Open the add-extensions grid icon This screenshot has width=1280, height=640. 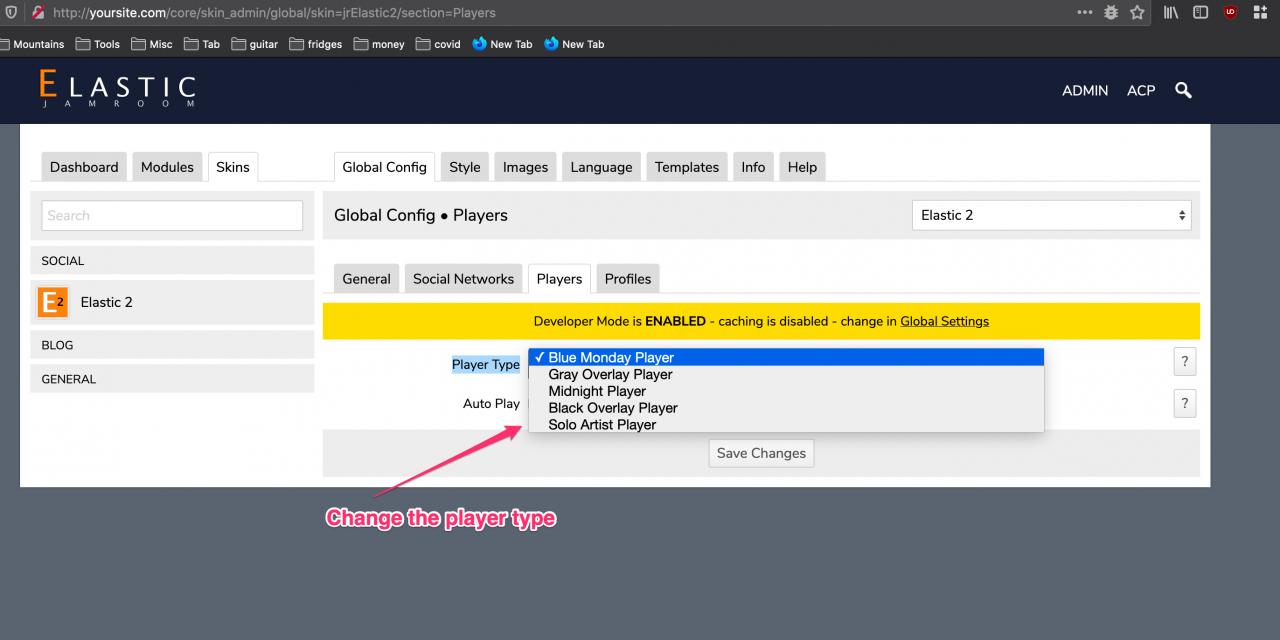[1260, 13]
